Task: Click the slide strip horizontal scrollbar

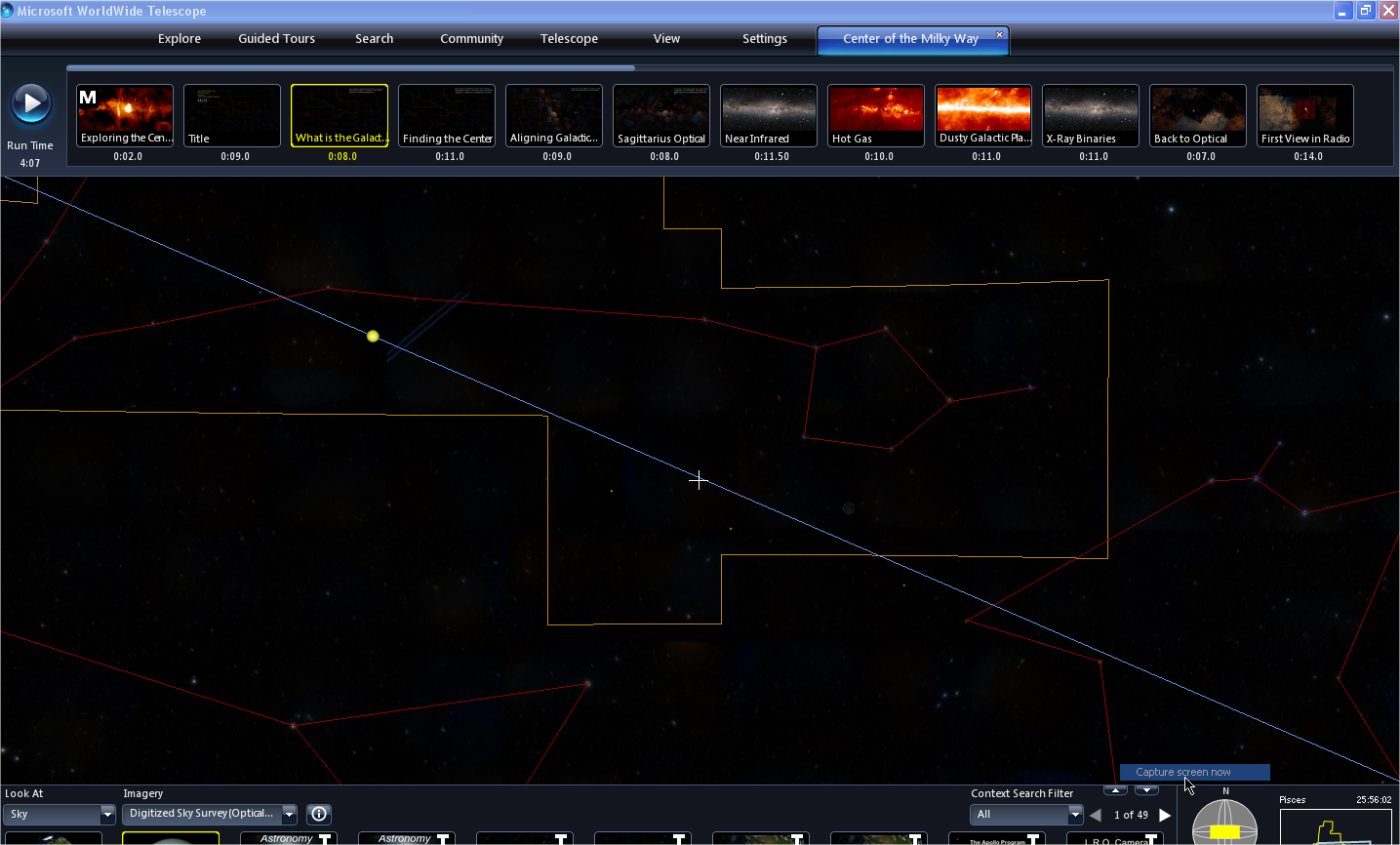Action: coord(351,68)
